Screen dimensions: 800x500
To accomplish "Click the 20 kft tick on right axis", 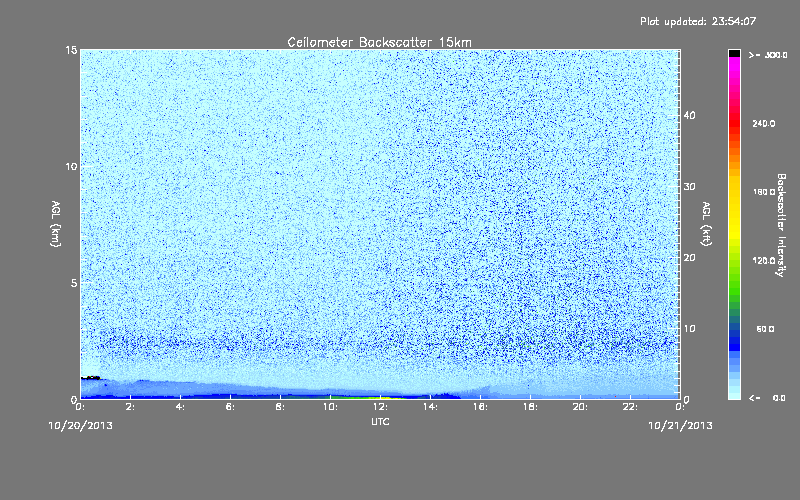I will [689, 258].
